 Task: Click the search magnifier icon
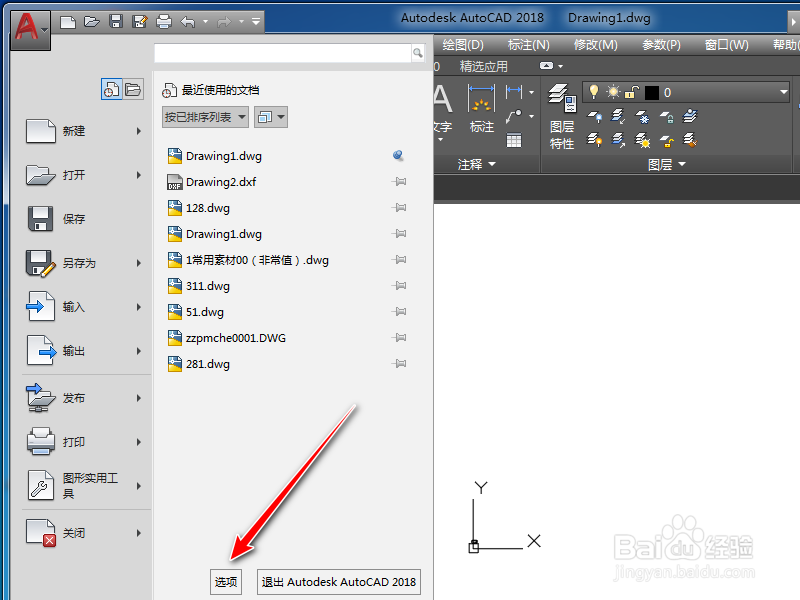tap(417, 53)
